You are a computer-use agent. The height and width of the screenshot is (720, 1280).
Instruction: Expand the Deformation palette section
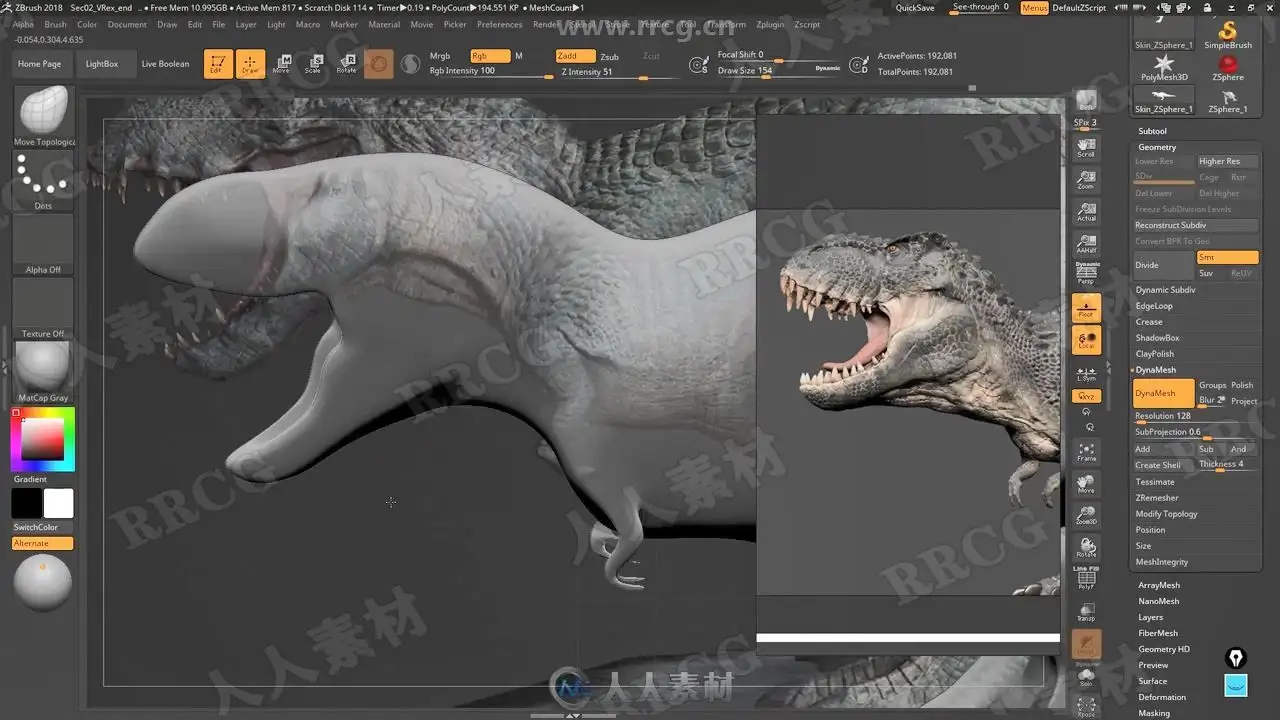(x=1162, y=697)
